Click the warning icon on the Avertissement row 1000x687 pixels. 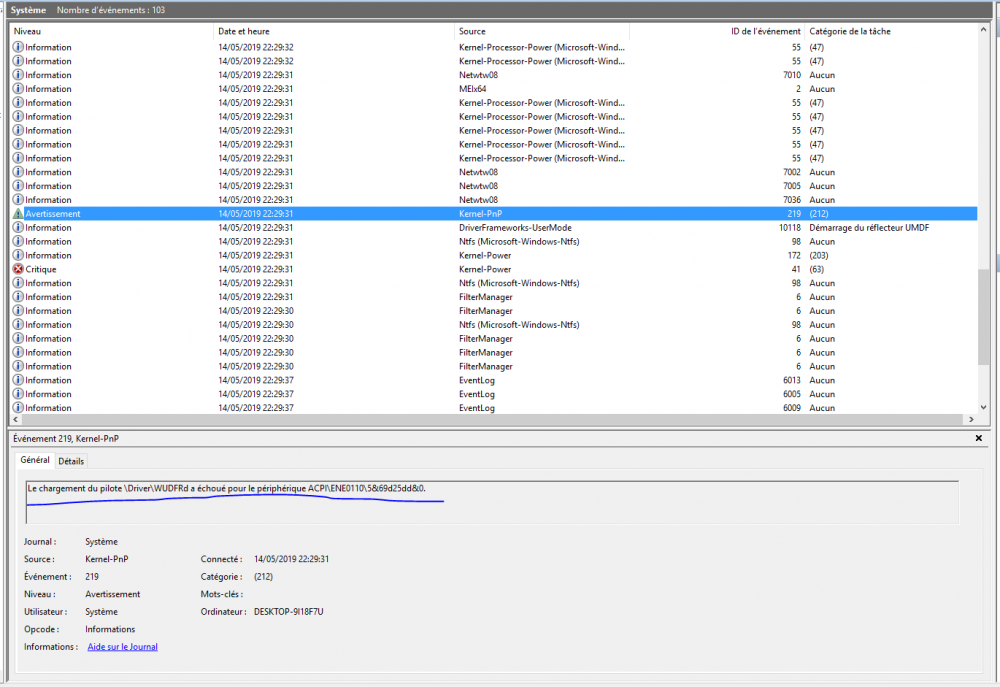(x=18, y=214)
